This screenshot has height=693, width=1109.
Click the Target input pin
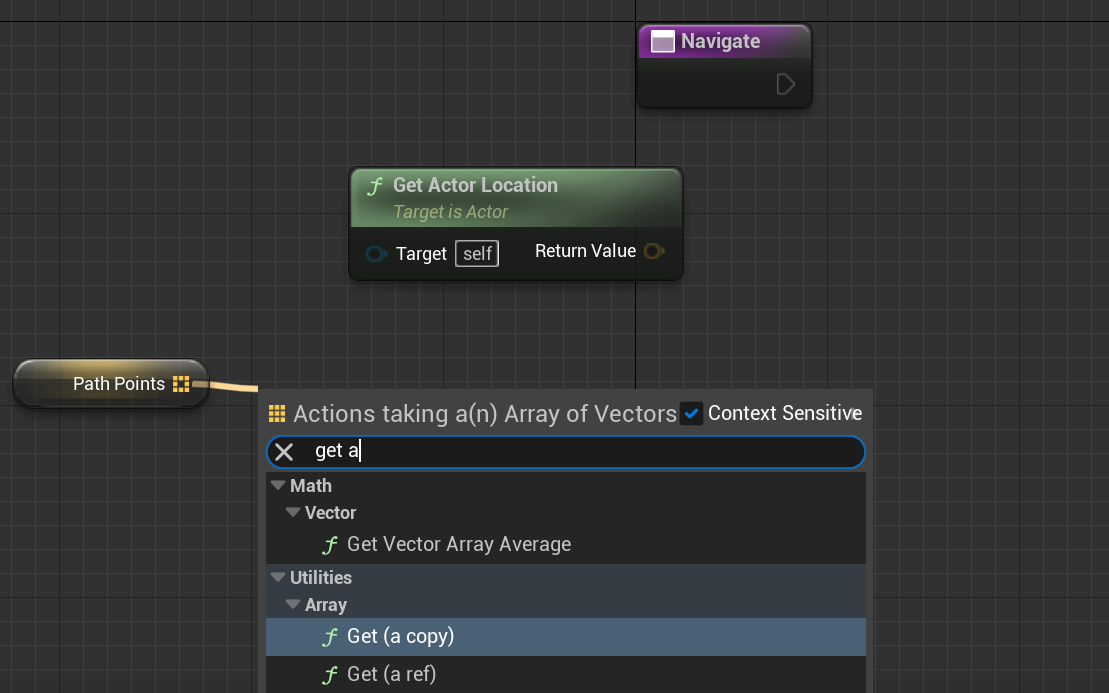tap(375, 254)
